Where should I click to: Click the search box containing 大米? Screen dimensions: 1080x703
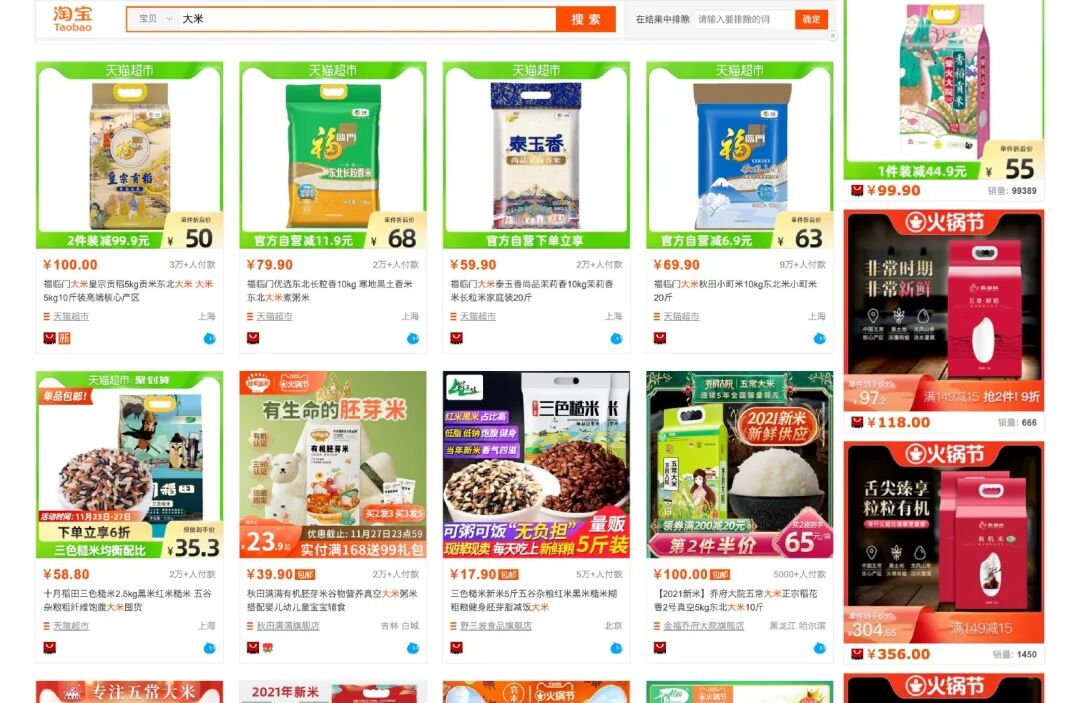click(x=367, y=19)
